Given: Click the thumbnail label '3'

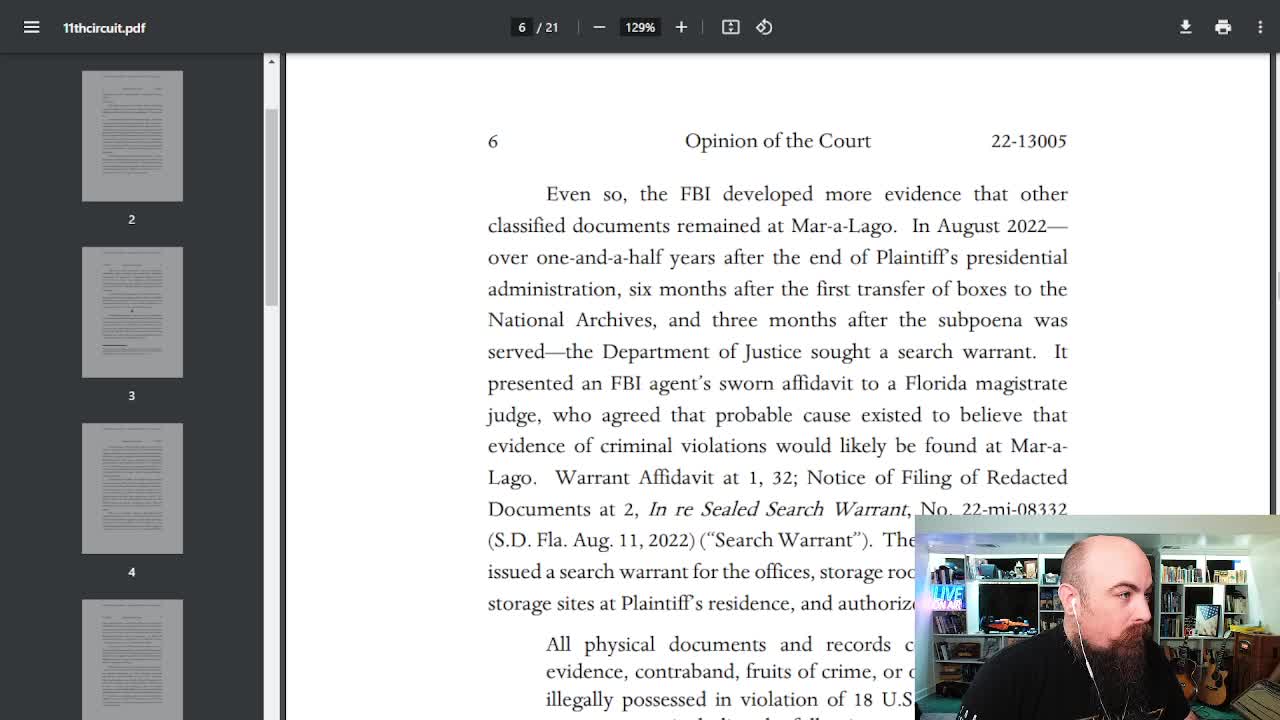Looking at the screenshot, I should 131,395.
